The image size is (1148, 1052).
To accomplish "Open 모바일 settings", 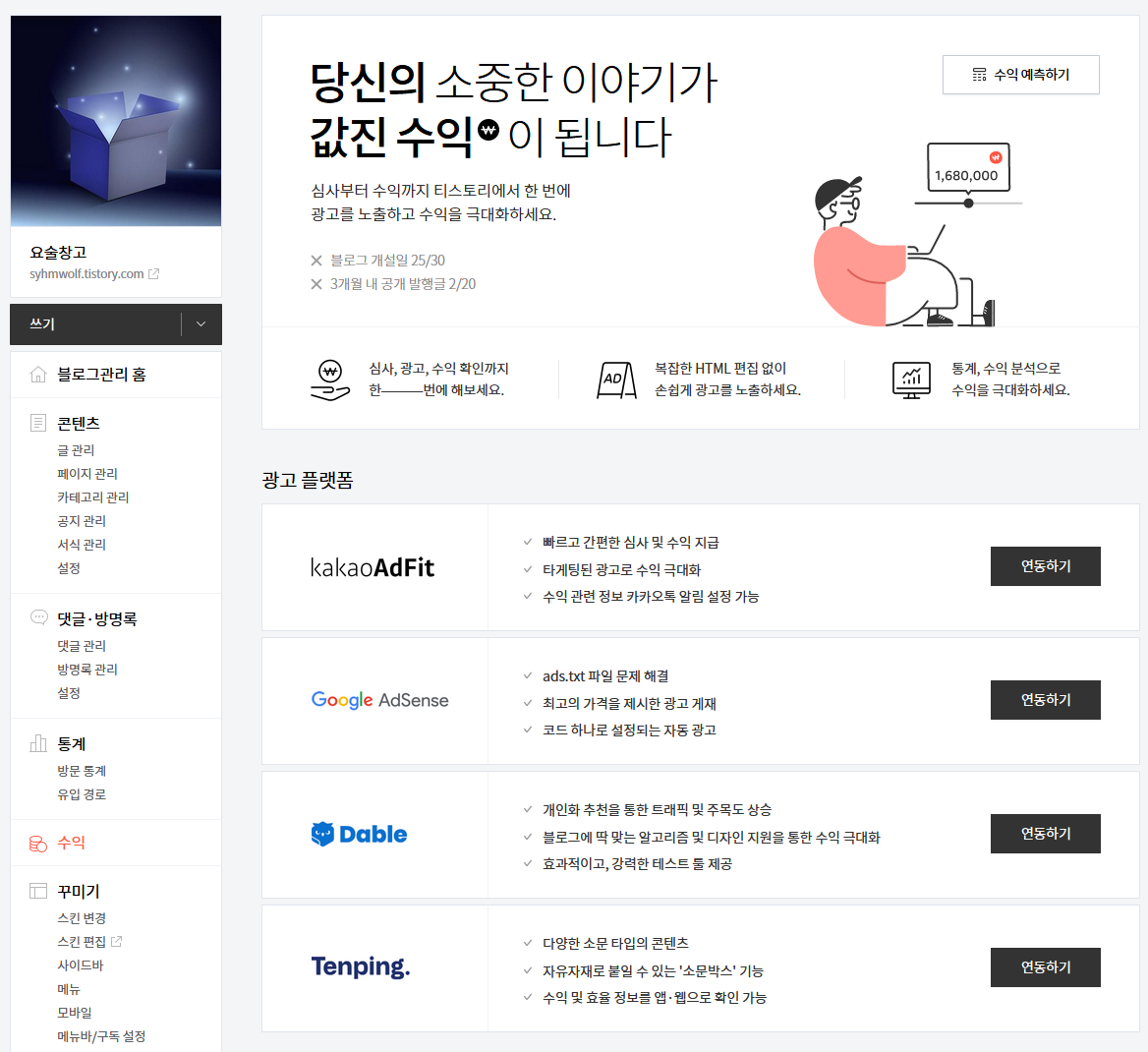I will (x=75, y=1013).
